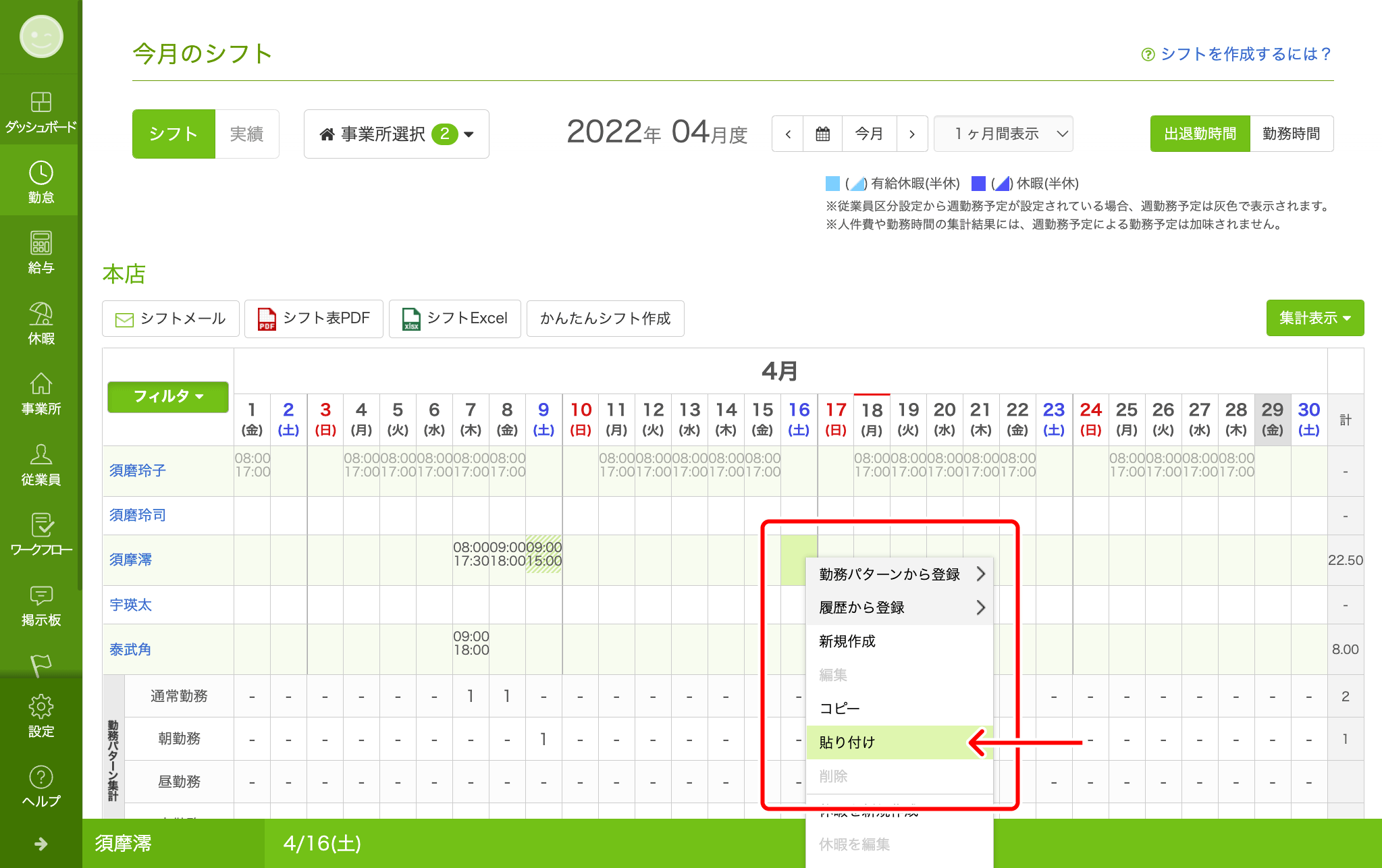The image size is (1382, 868).
Task: Open the 集計表示 dropdown
Action: point(1315,318)
